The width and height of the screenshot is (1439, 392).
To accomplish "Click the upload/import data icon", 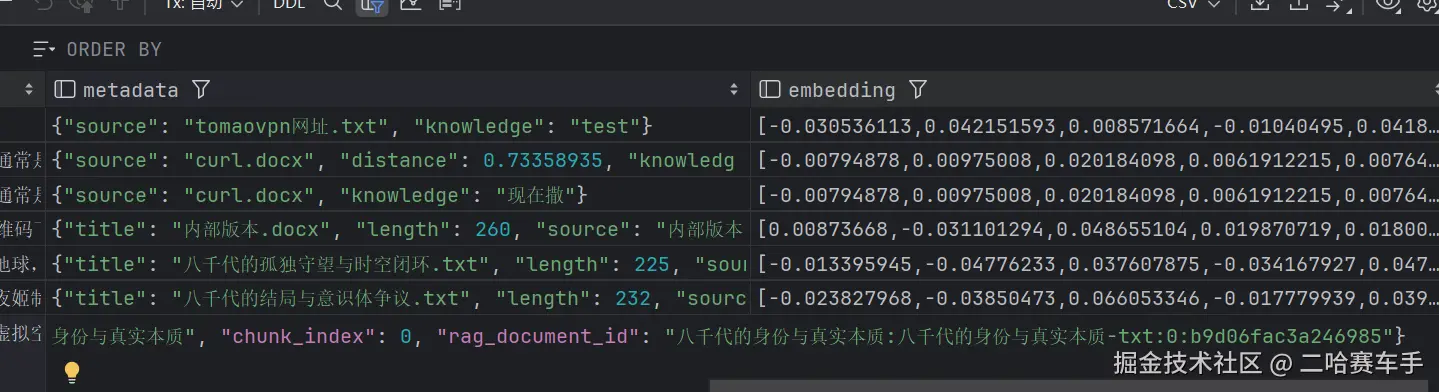I will [1298, 5].
